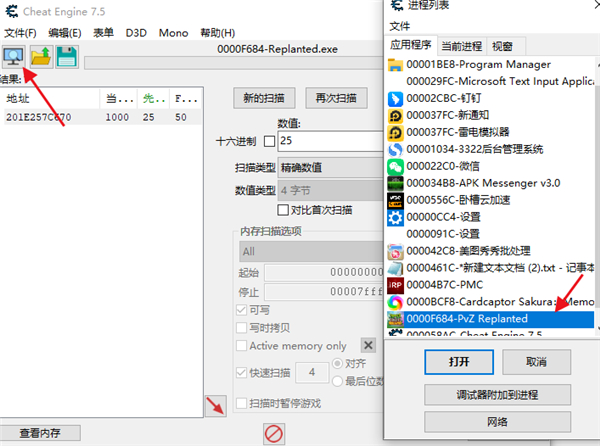The image size is (600, 446).
Task: Open the 编辑(E) menu
Action: [65, 33]
